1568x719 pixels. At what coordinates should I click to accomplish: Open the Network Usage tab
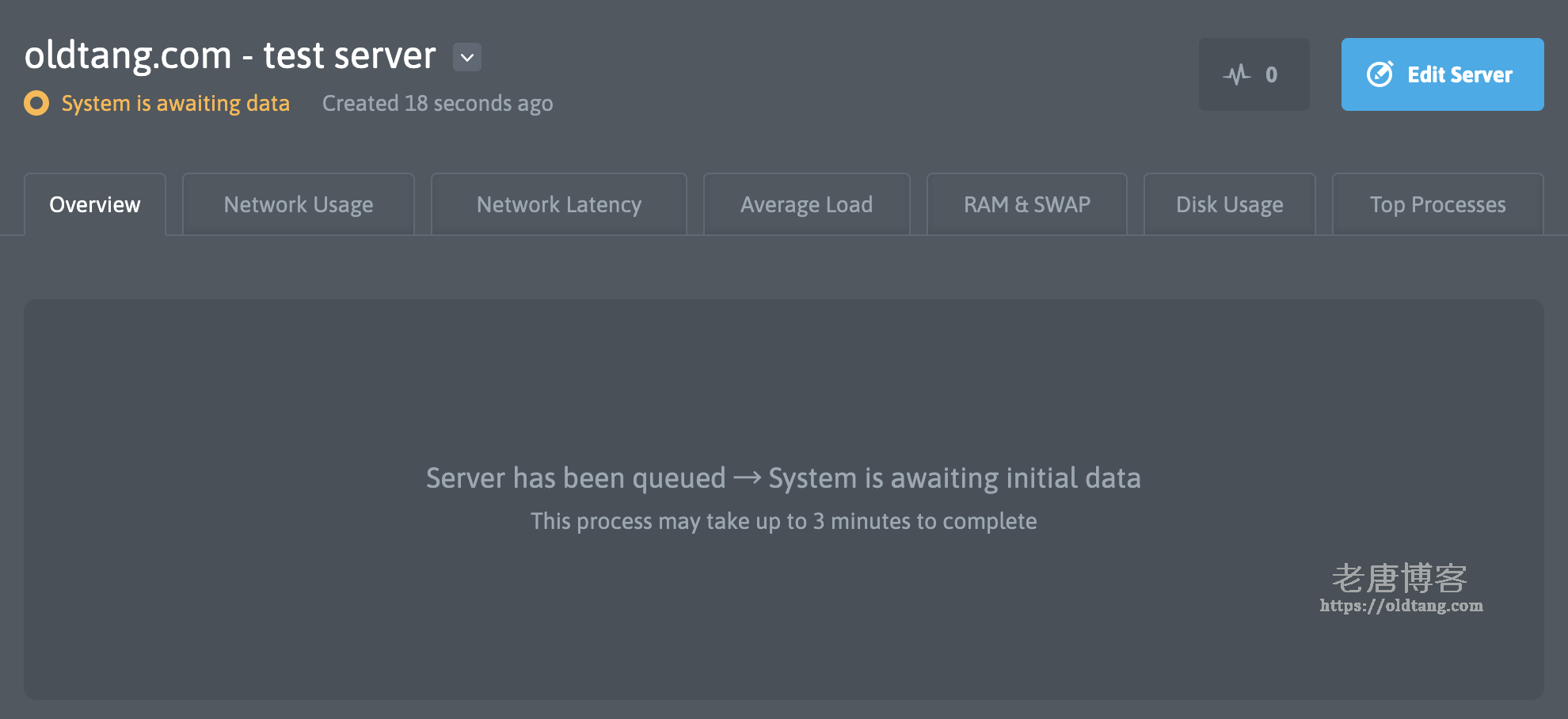point(299,204)
